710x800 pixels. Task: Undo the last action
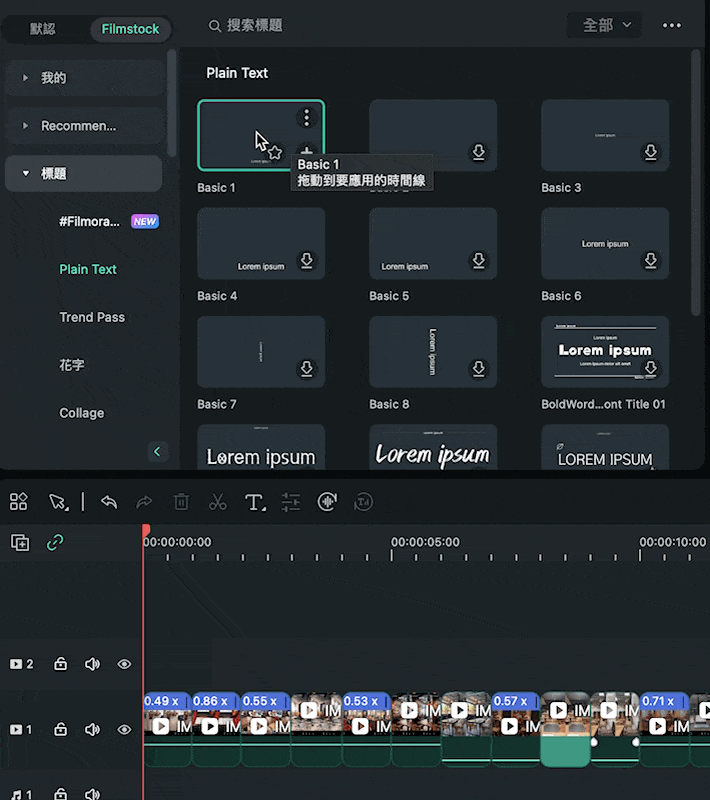109,502
